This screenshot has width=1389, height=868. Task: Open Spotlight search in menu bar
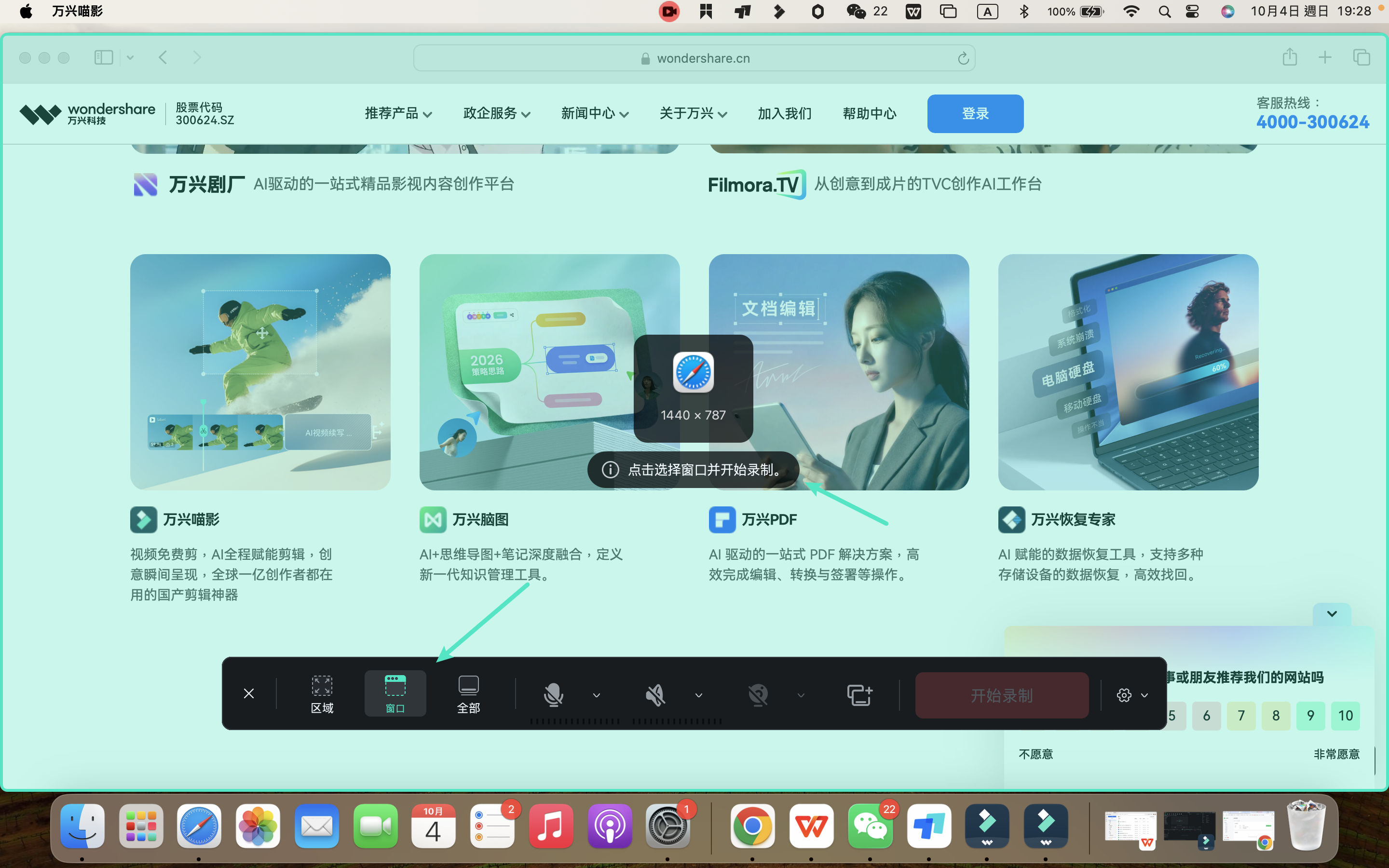[1164, 12]
